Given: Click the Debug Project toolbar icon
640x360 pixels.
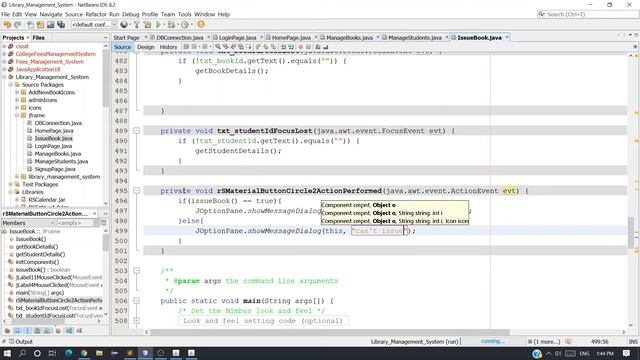Looking at the screenshot, I should pyautogui.click(x=171, y=25).
